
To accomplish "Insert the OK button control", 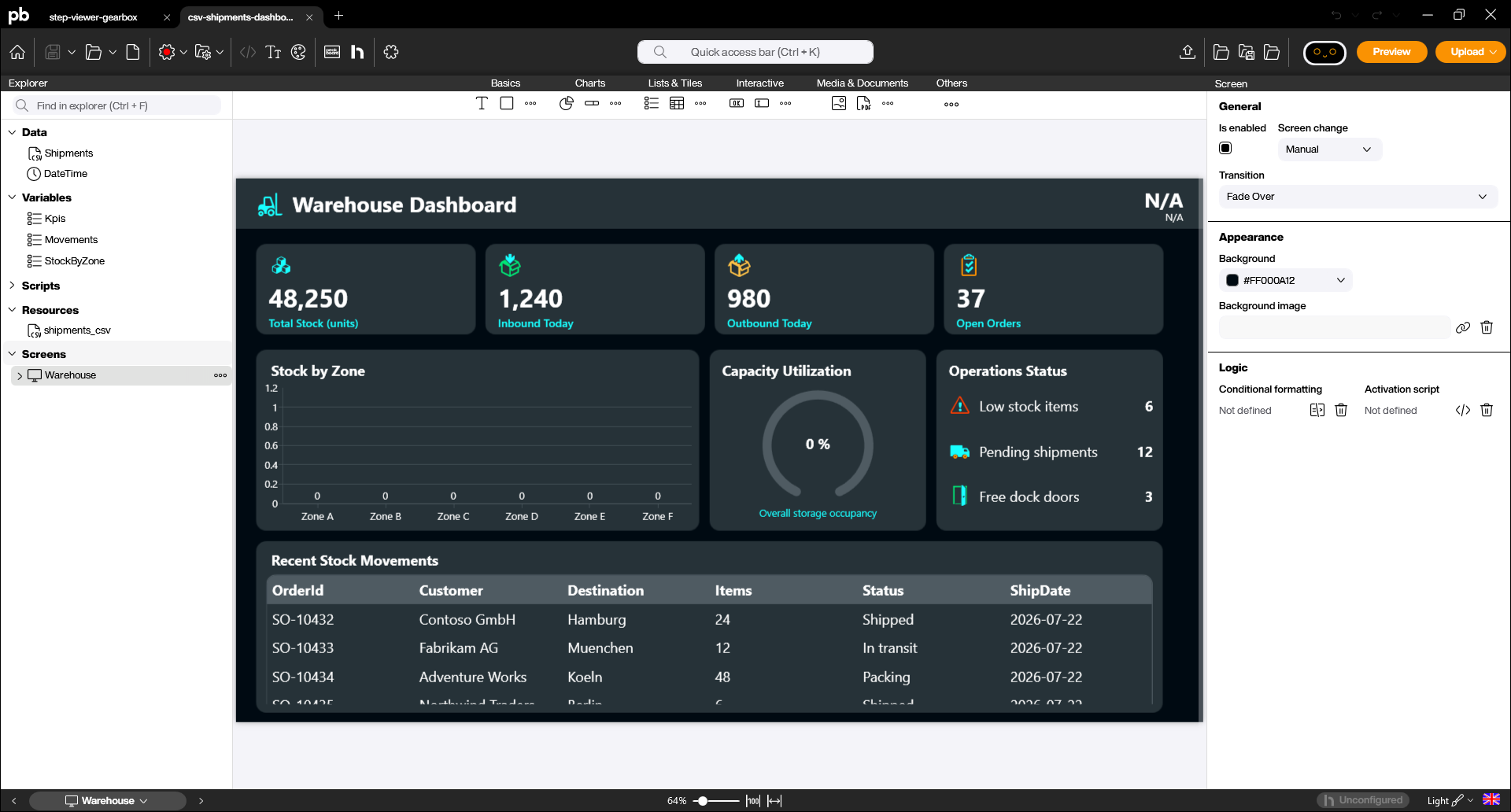I will [737, 103].
